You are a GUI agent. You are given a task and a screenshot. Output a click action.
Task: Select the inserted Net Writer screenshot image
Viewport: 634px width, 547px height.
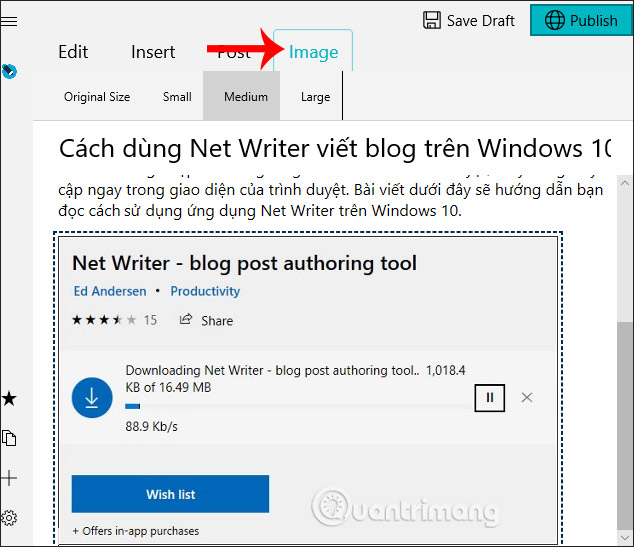click(308, 390)
